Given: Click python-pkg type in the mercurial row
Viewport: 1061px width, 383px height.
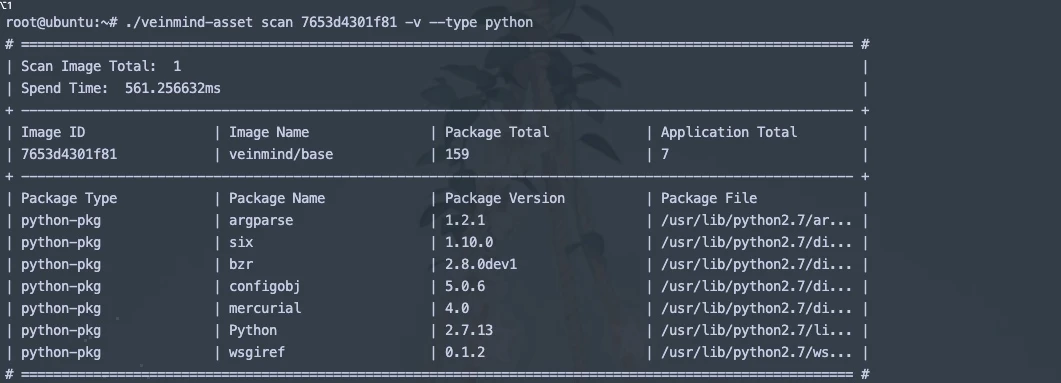Looking at the screenshot, I should [x=61, y=309].
